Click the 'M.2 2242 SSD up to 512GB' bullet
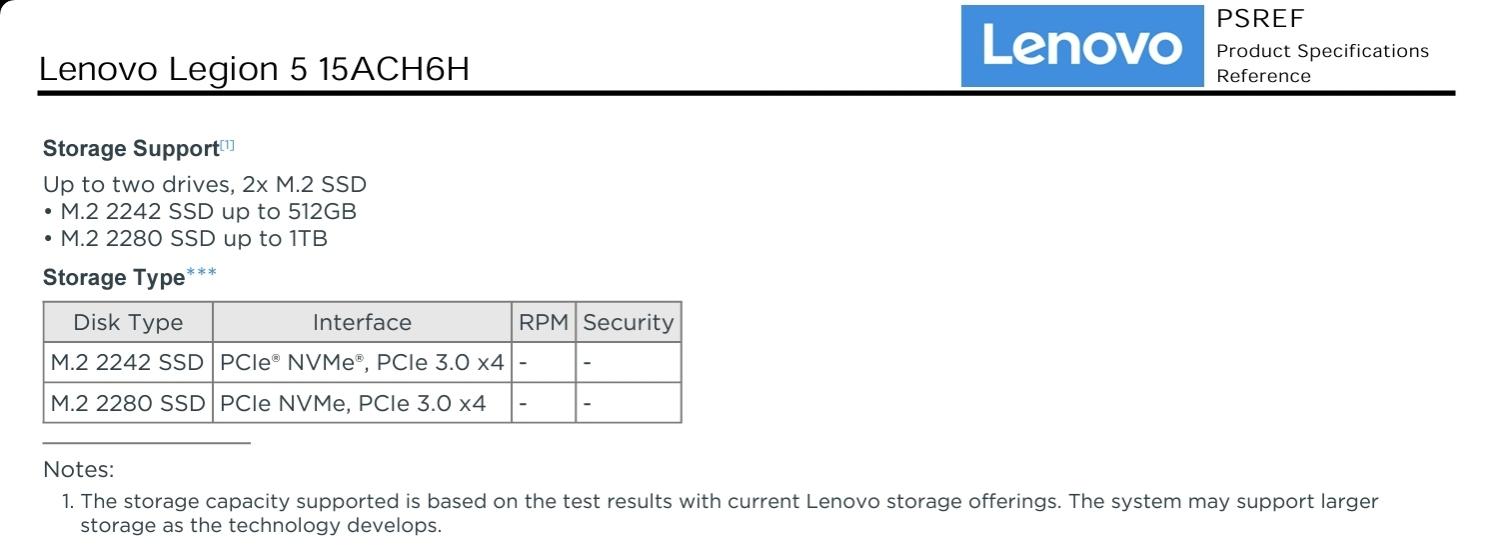This screenshot has height=553, width=1493. tap(200, 211)
